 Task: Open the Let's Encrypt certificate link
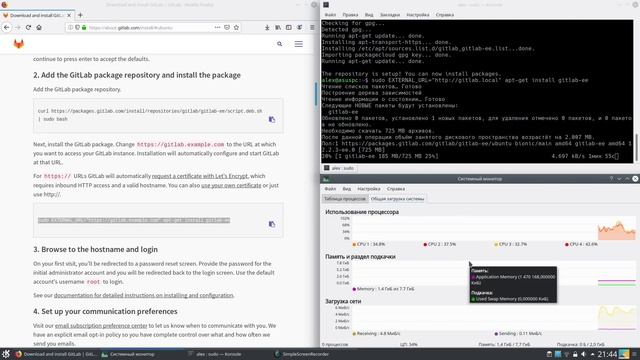tap(200, 176)
